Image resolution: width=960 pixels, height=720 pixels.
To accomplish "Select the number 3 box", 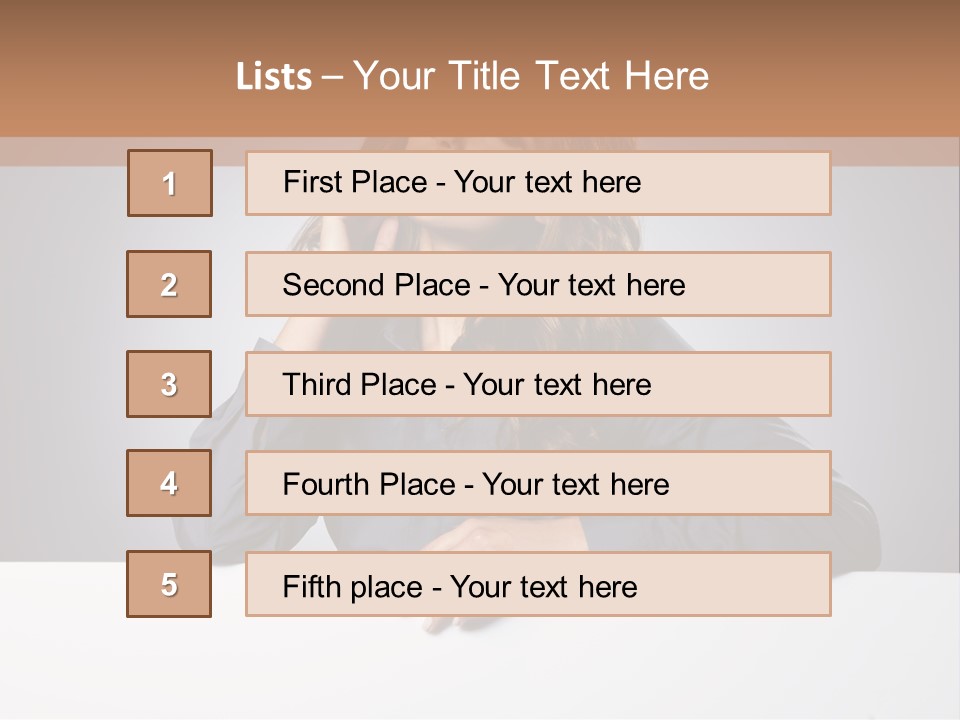I will point(169,384).
